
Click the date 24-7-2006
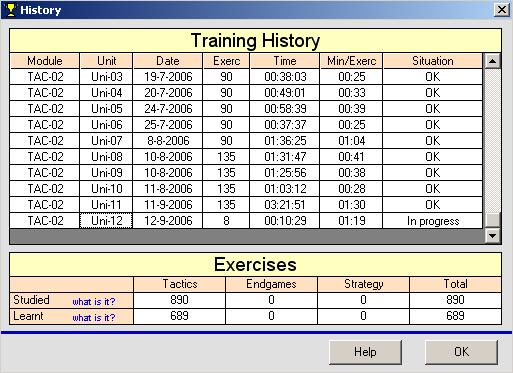coord(168,109)
